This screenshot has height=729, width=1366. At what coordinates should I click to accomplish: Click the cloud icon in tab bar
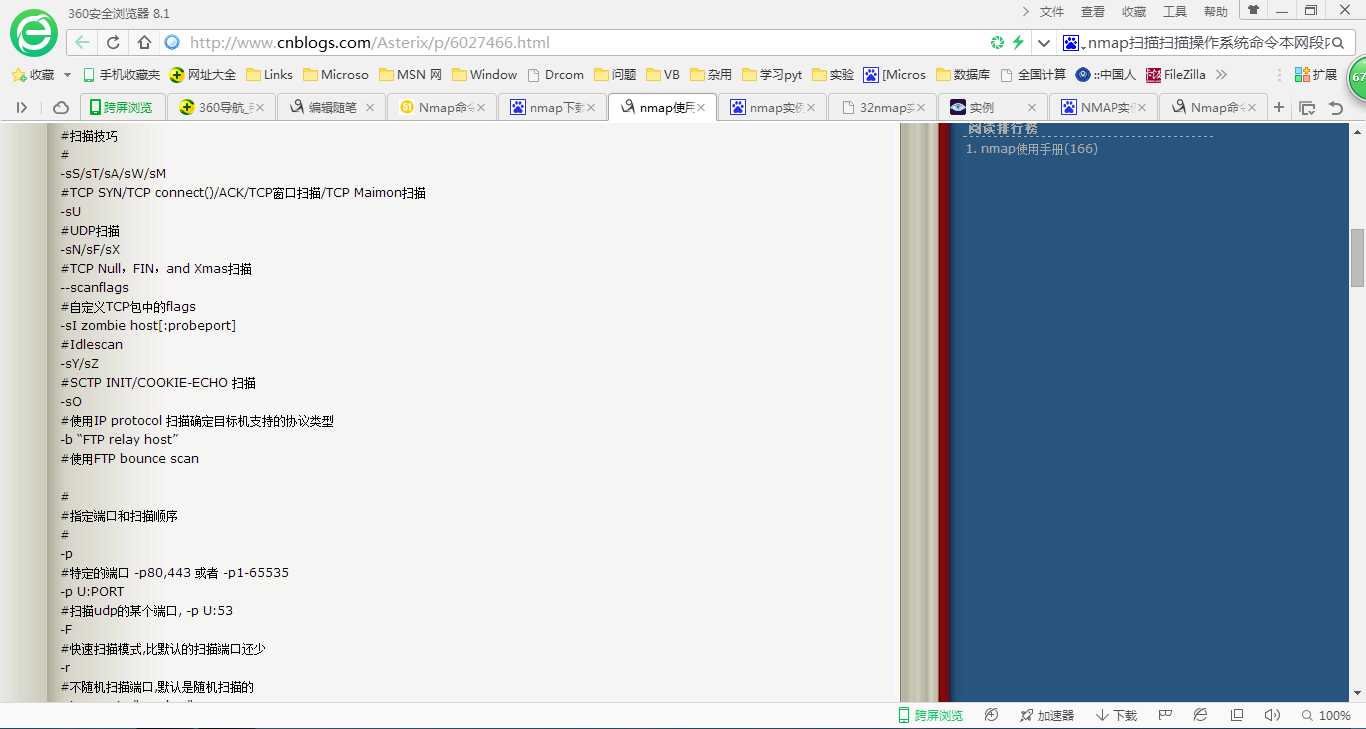pos(61,107)
